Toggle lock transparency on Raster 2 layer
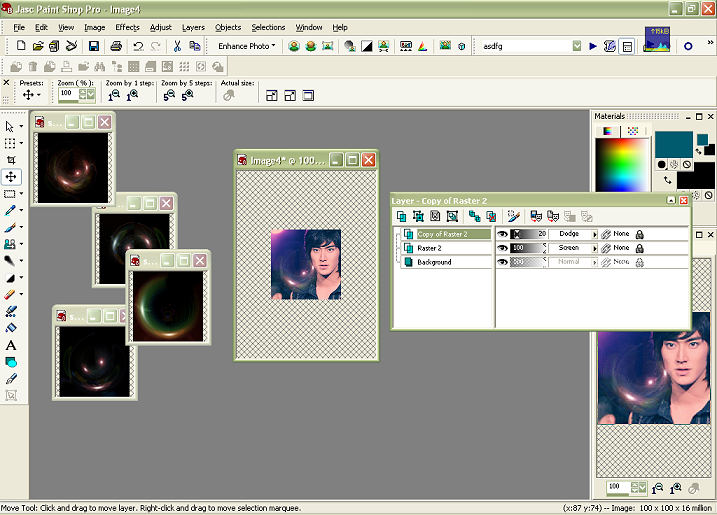This screenshot has height=515, width=717. (640, 248)
